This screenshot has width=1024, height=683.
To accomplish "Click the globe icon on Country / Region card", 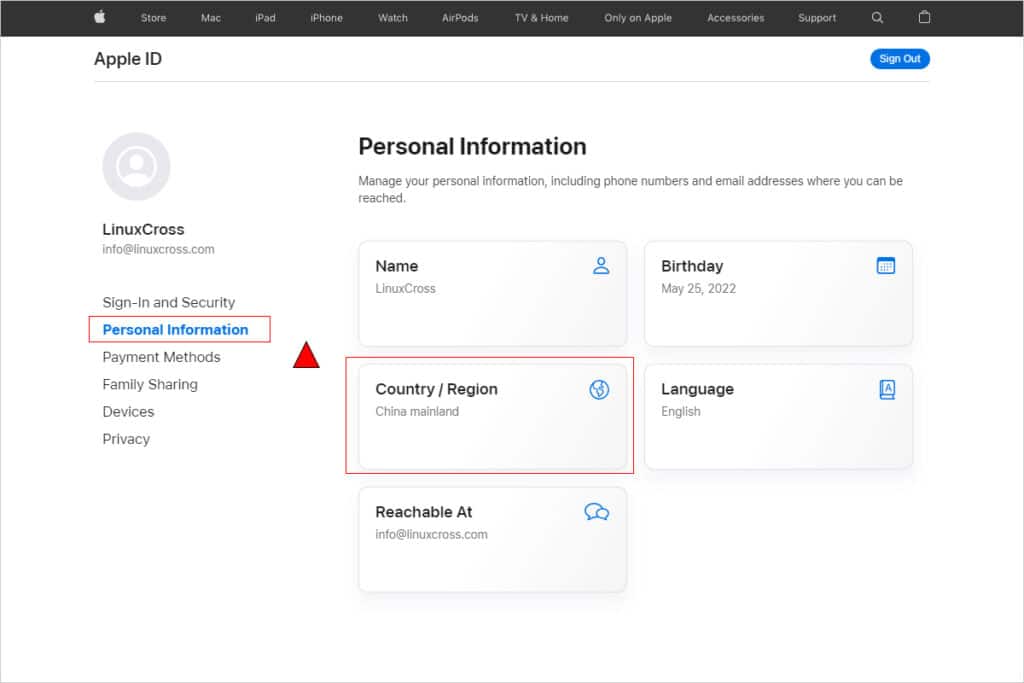I will point(599,389).
